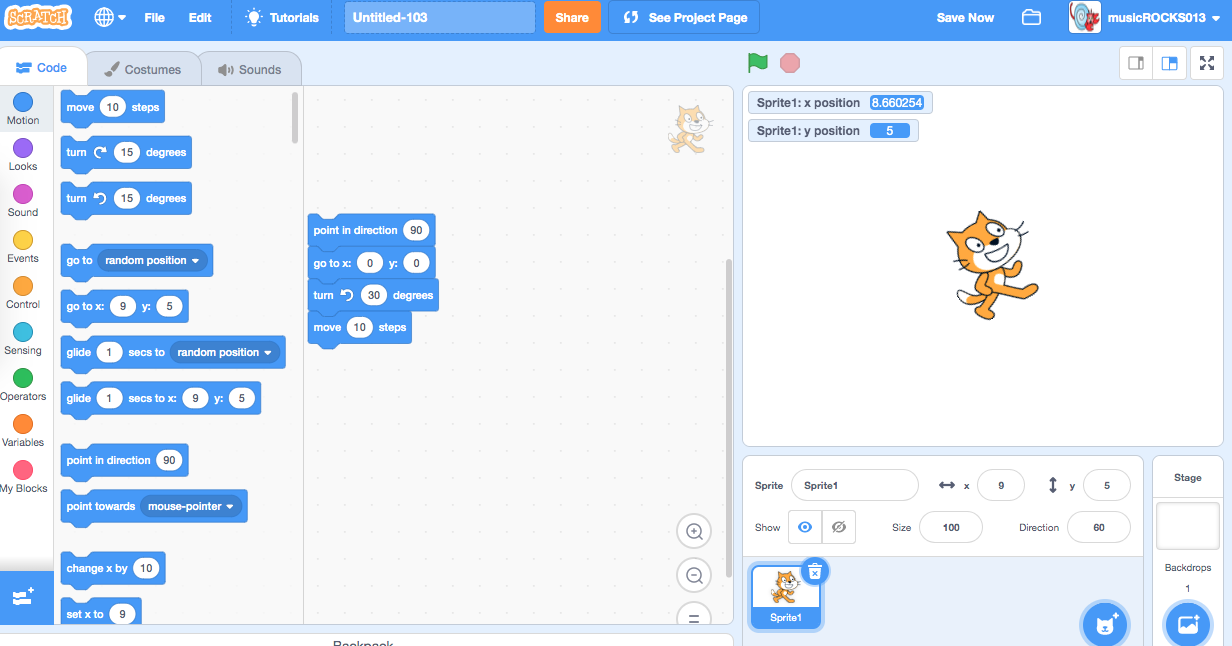Click palette 'turn counterclockwise 15 degrees' block
This screenshot has width=1232, height=646.
click(x=126, y=199)
